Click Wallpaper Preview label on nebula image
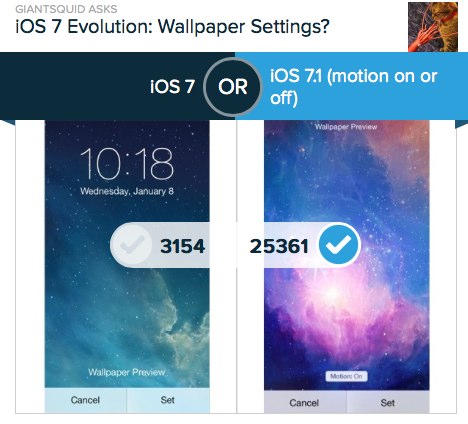The image size is (468, 424). [346, 127]
